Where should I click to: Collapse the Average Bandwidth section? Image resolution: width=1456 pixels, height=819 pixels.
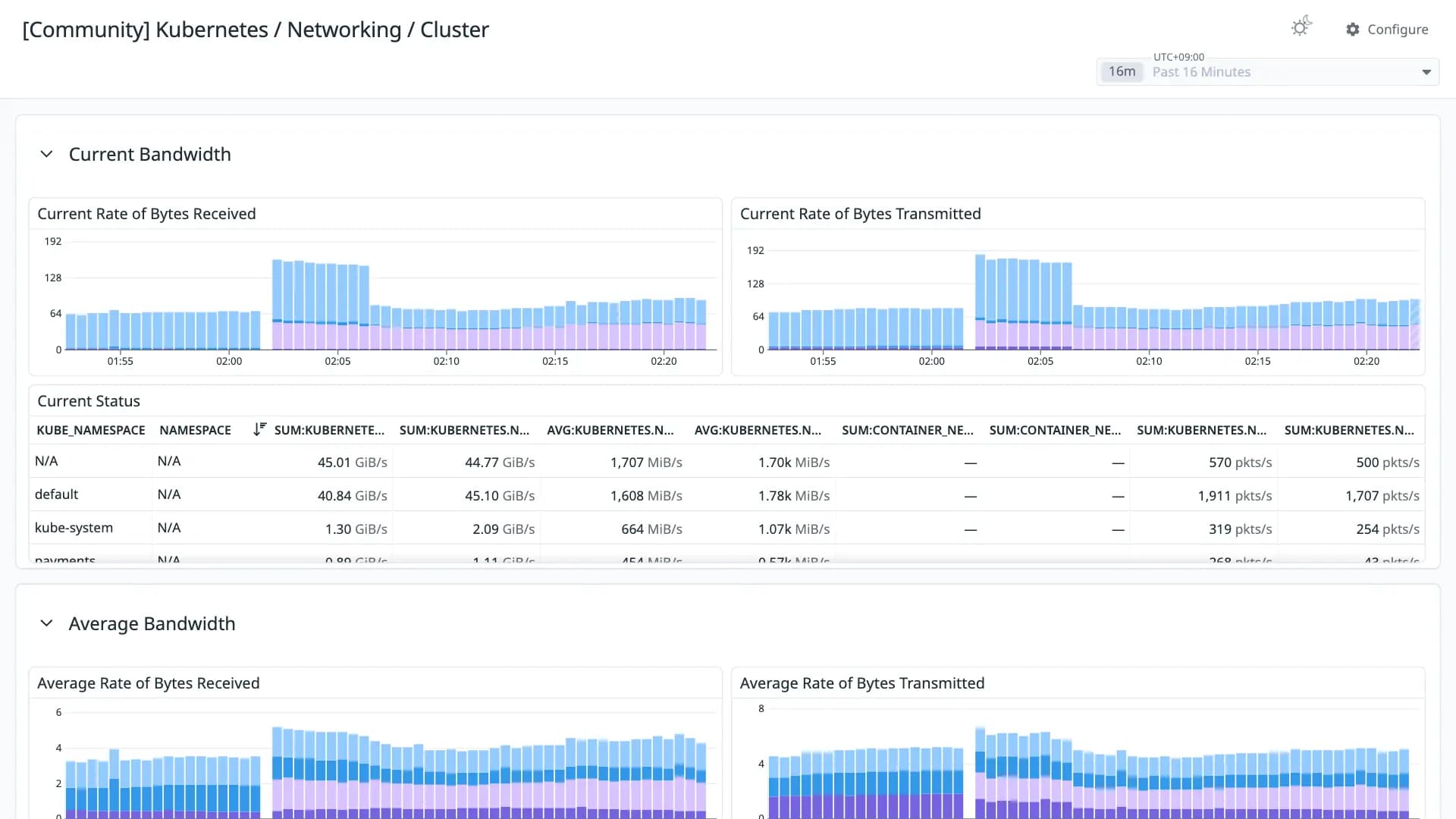(x=46, y=623)
